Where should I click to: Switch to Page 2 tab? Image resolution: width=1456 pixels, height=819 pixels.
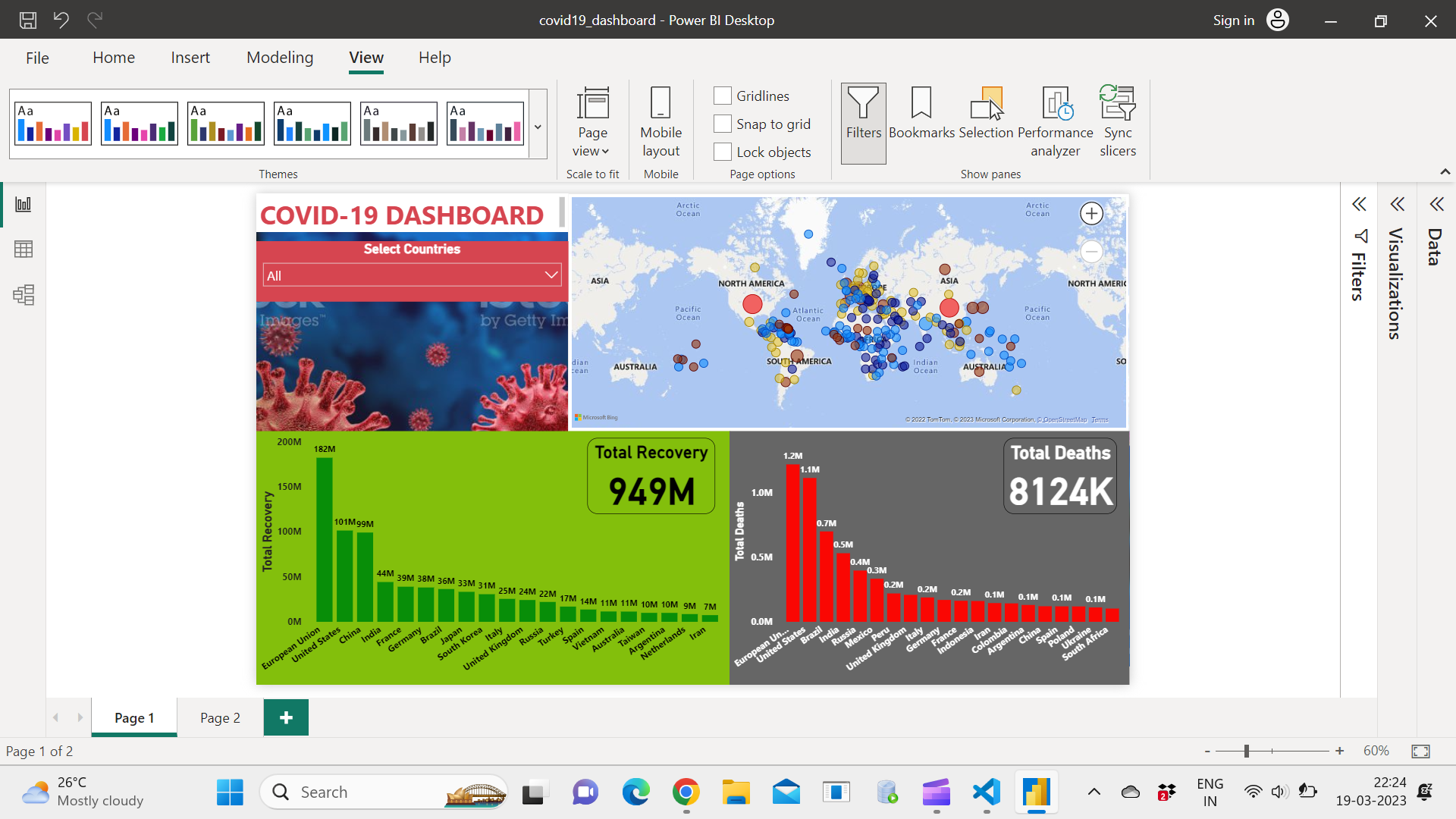(x=220, y=718)
